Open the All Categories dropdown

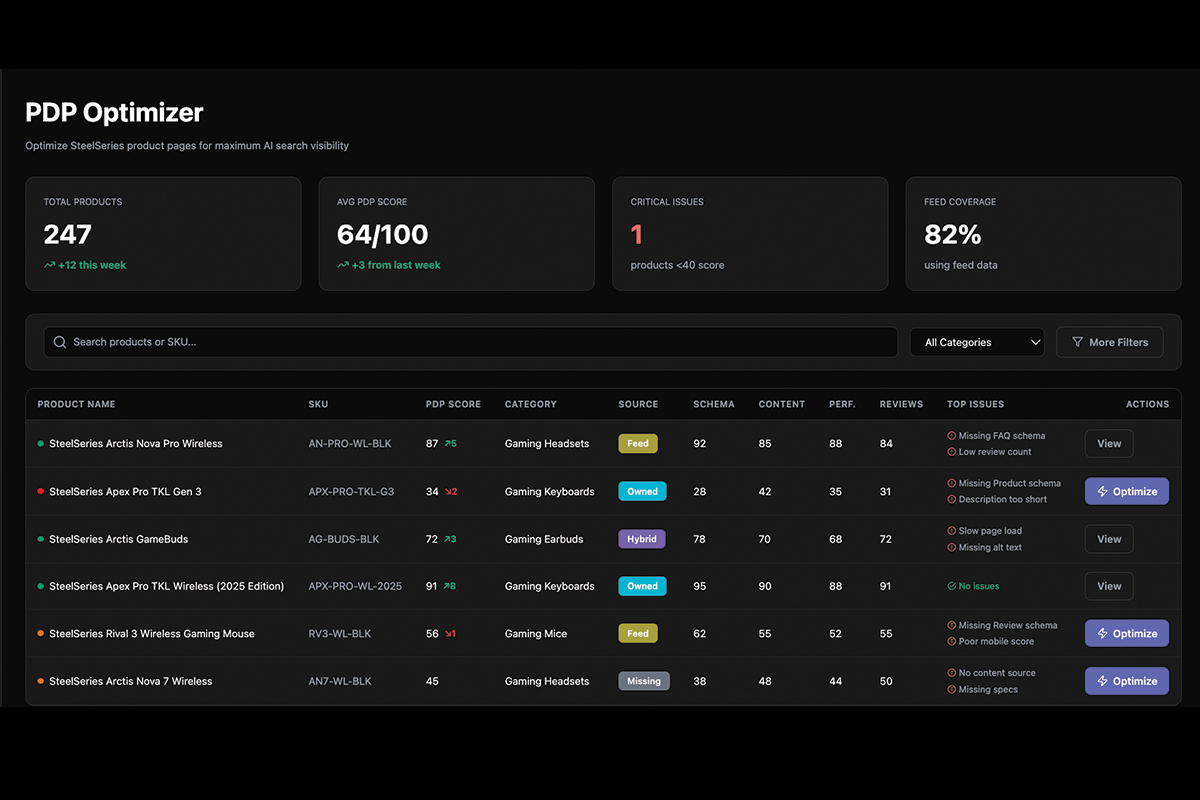point(977,342)
